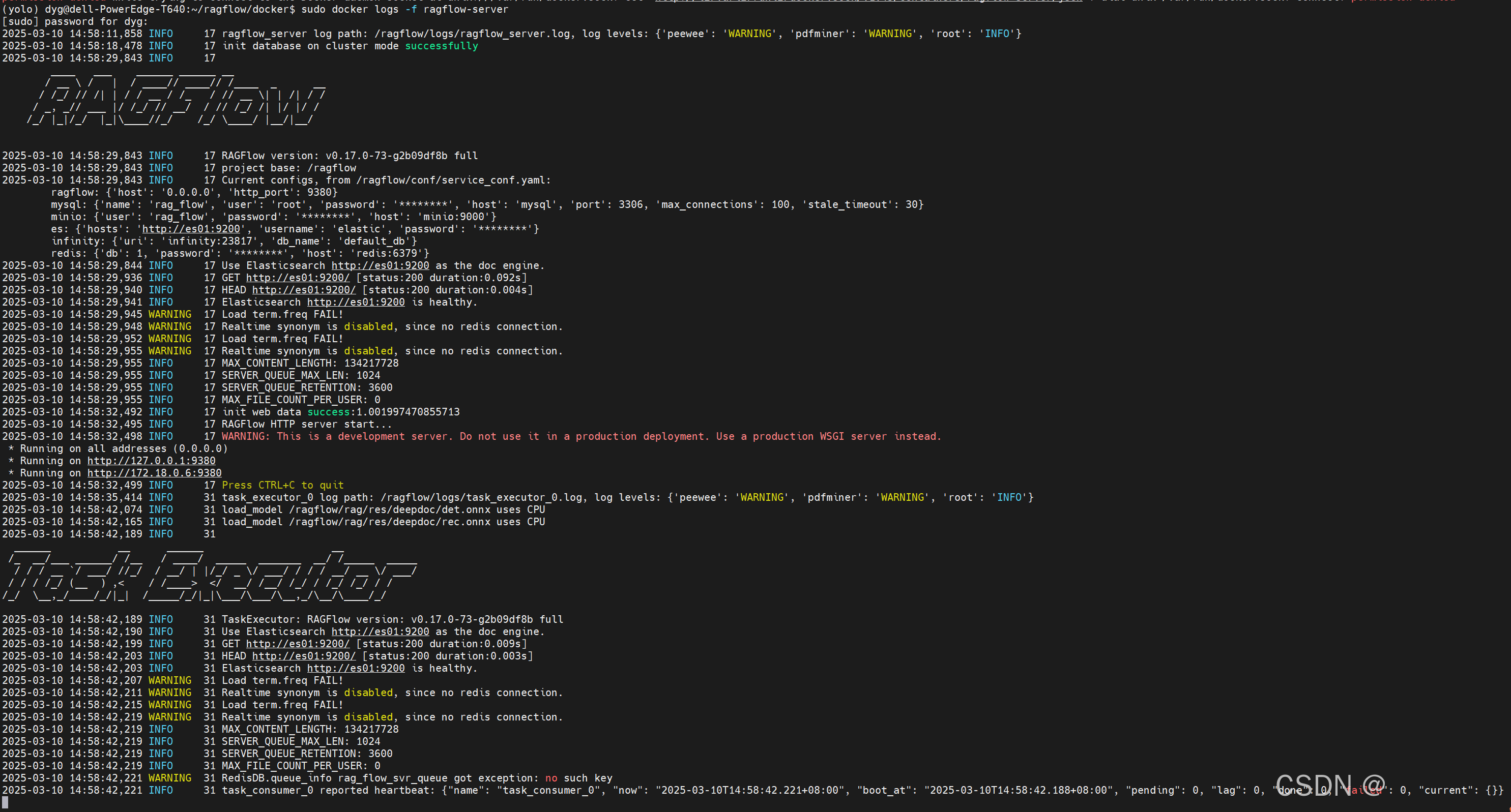Open Elasticsearch healthy link logged at 14:58:42,203
Image resolution: width=1511 pixels, height=812 pixels.
coord(356,668)
